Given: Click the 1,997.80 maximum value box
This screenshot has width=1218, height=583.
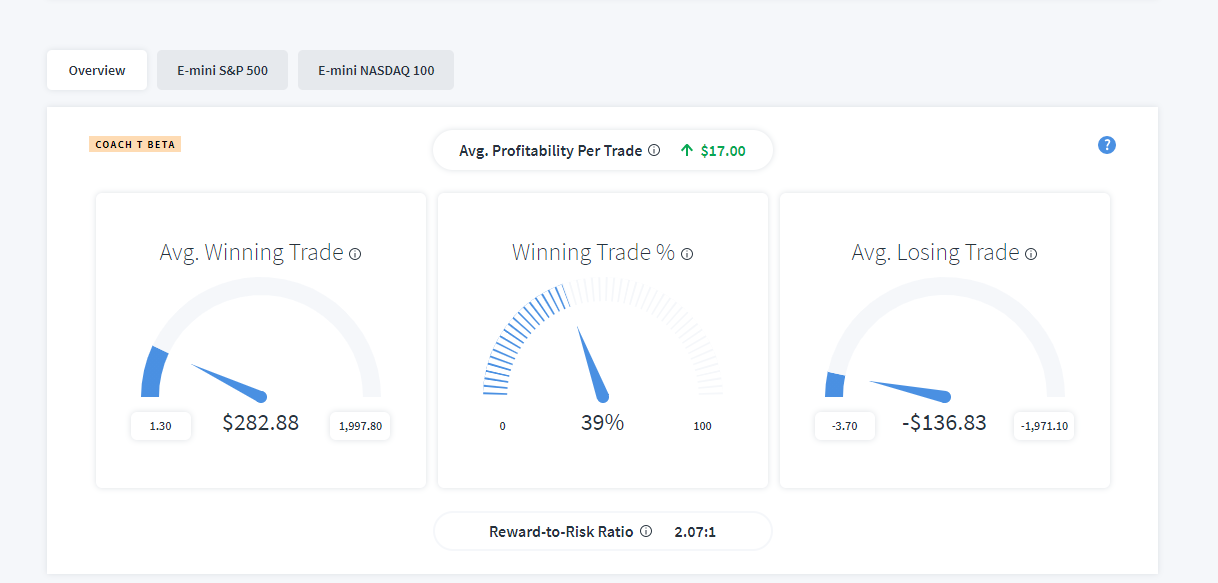Looking at the screenshot, I should [360, 426].
